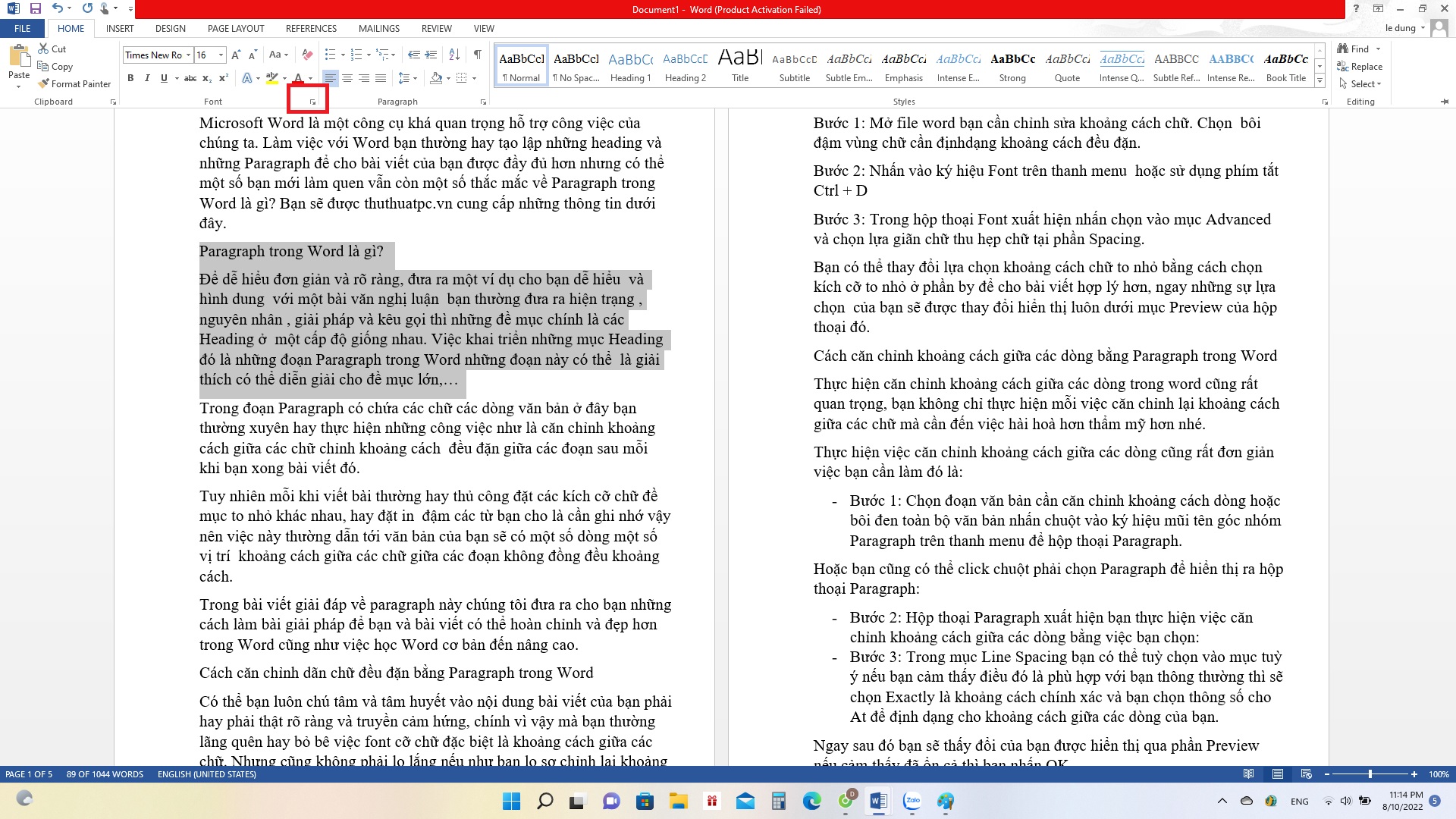Click the Paste clipboard icon

click(x=18, y=56)
